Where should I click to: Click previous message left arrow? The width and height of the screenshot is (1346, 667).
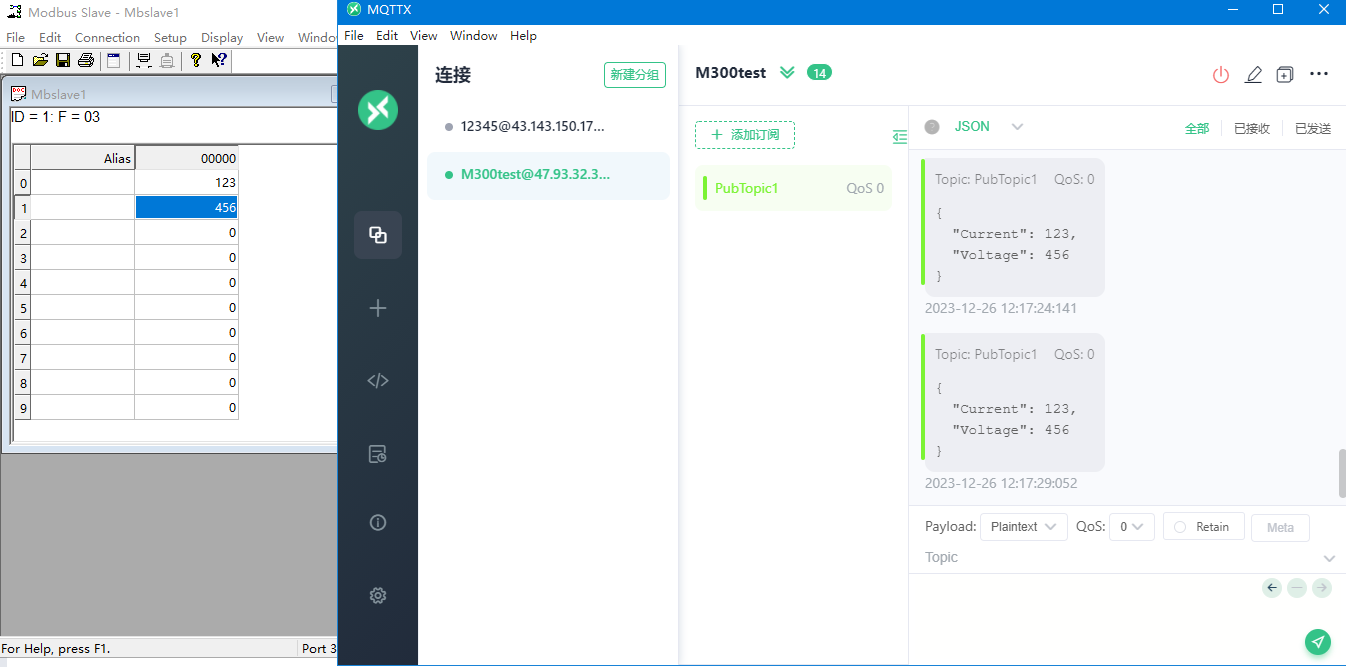coord(1272,588)
